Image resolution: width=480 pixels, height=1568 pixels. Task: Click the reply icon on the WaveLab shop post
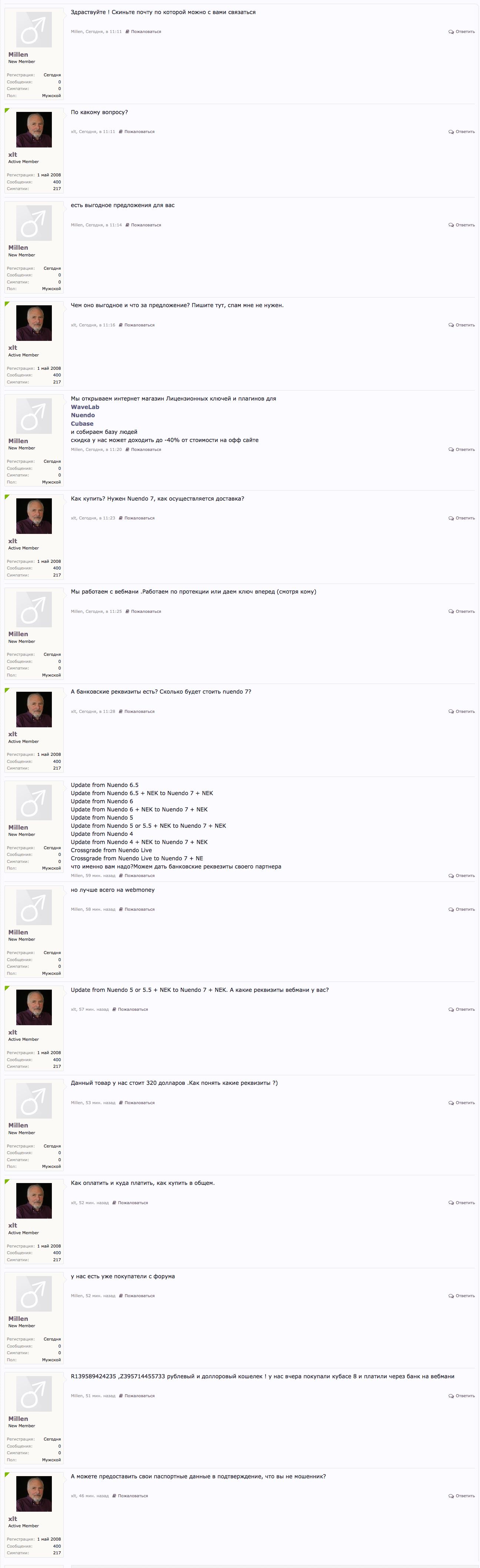click(x=451, y=450)
